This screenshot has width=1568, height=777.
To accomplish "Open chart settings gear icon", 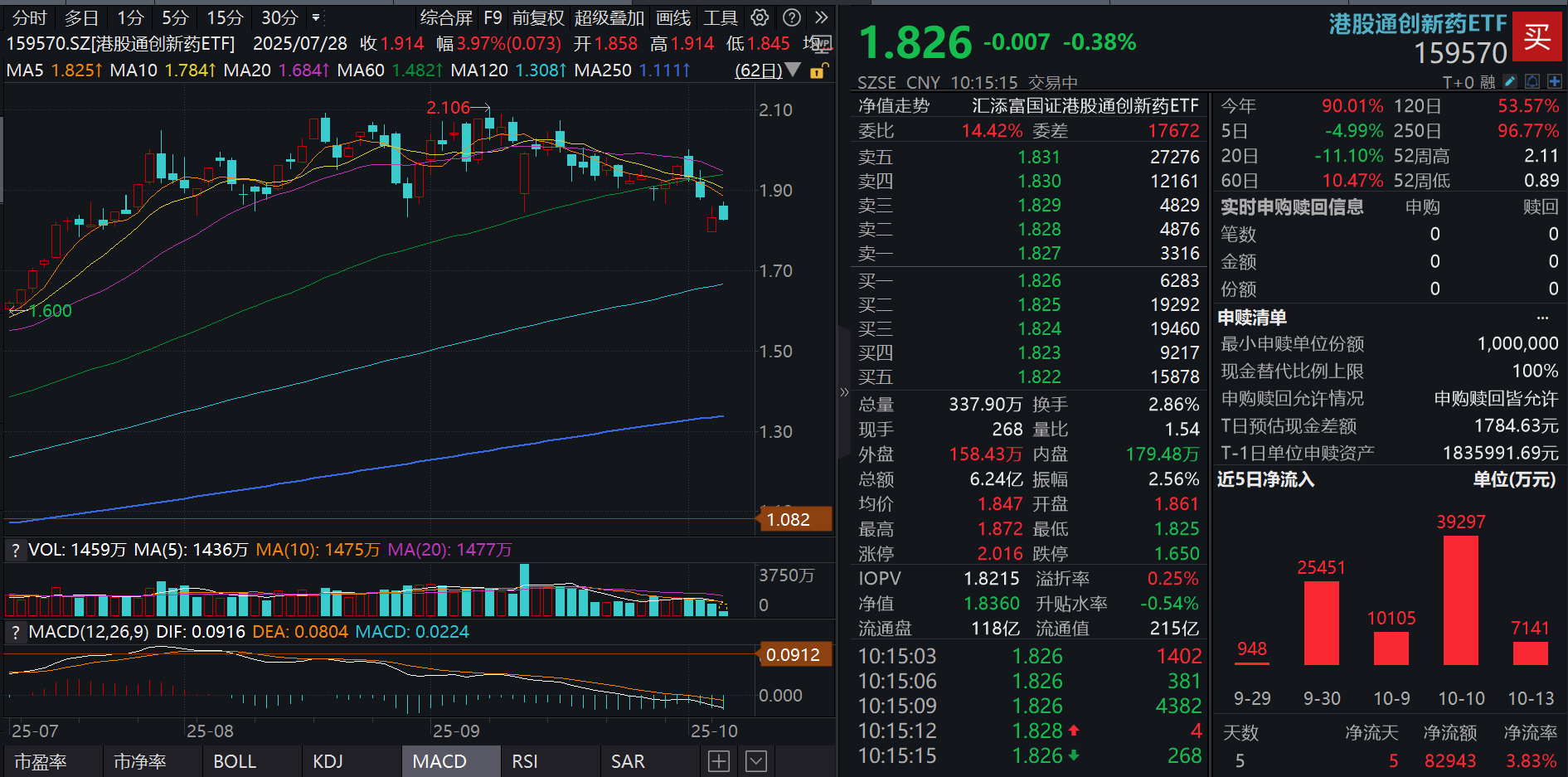I will click(759, 17).
